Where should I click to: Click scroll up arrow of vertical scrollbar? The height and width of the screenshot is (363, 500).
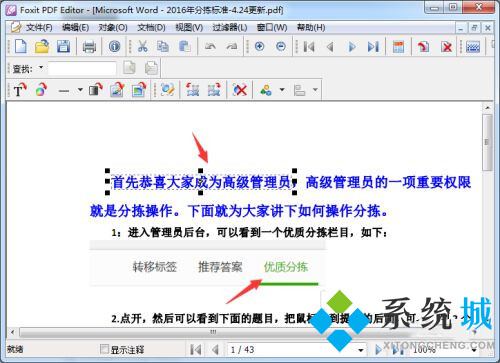pyautogui.click(x=488, y=108)
